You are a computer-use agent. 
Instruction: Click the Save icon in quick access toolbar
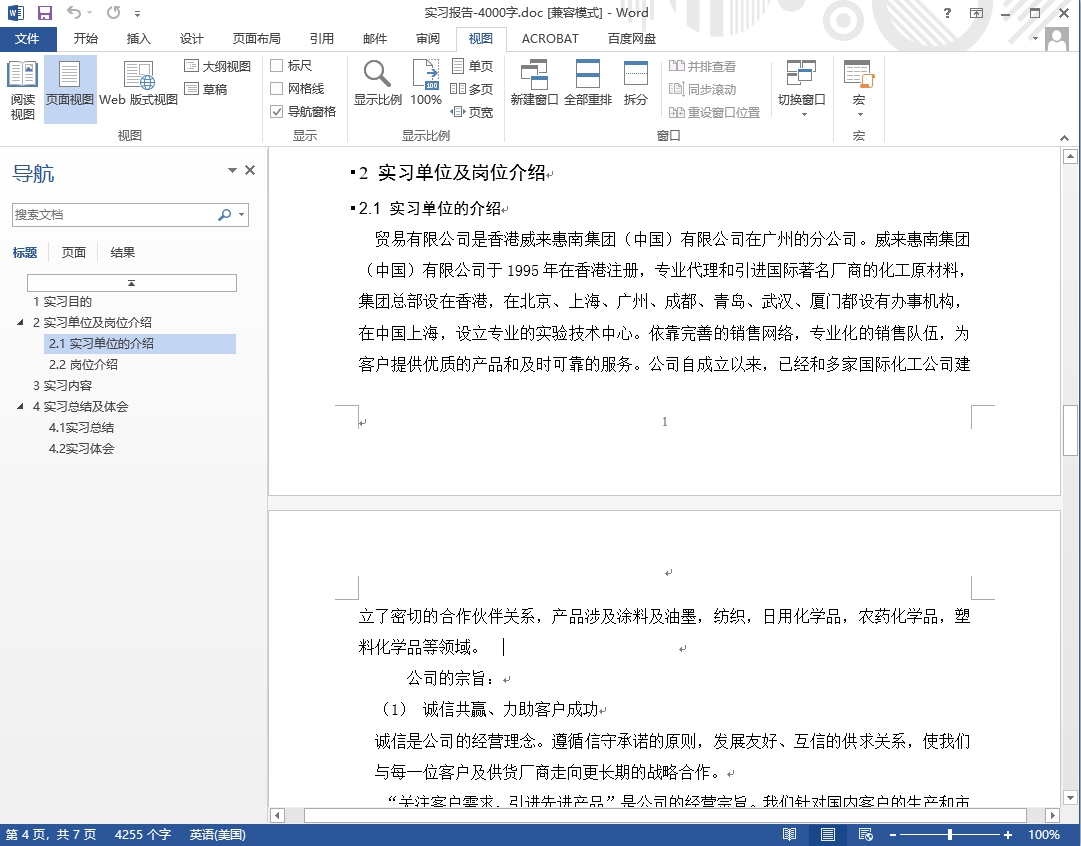[x=45, y=13]
